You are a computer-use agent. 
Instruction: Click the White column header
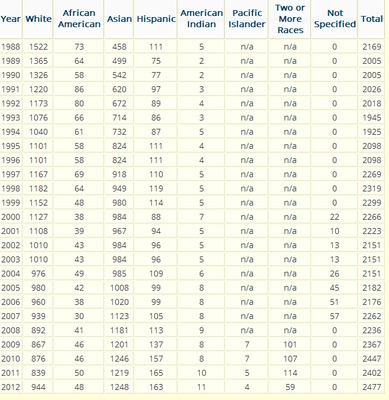point(38,19)
